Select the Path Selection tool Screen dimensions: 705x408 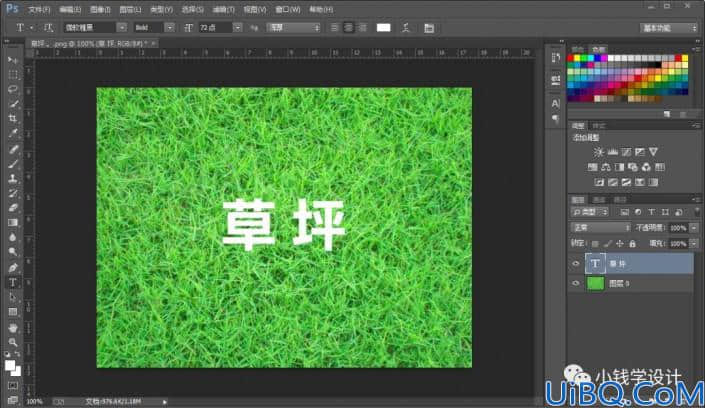(x=13, y=297)
